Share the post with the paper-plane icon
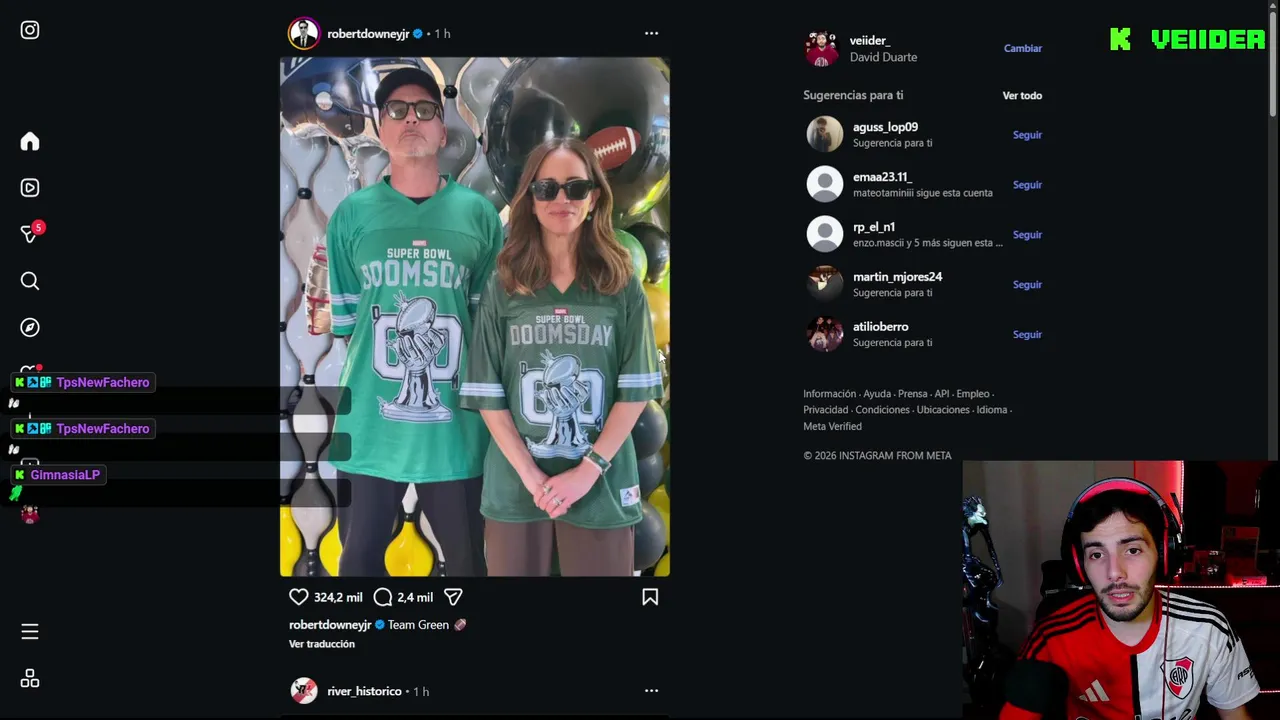This screenshot has height=720, width=1280. [453, 597]
